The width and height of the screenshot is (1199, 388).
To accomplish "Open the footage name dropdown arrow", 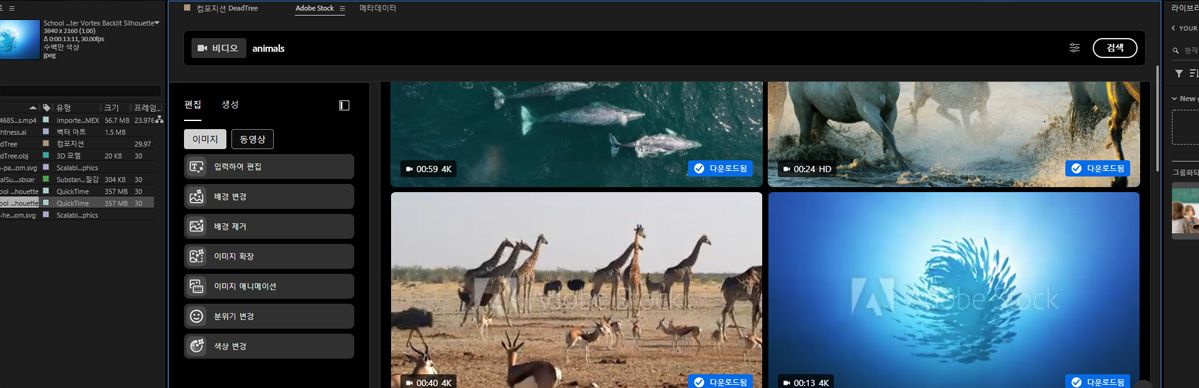I will tap(157, 23).
